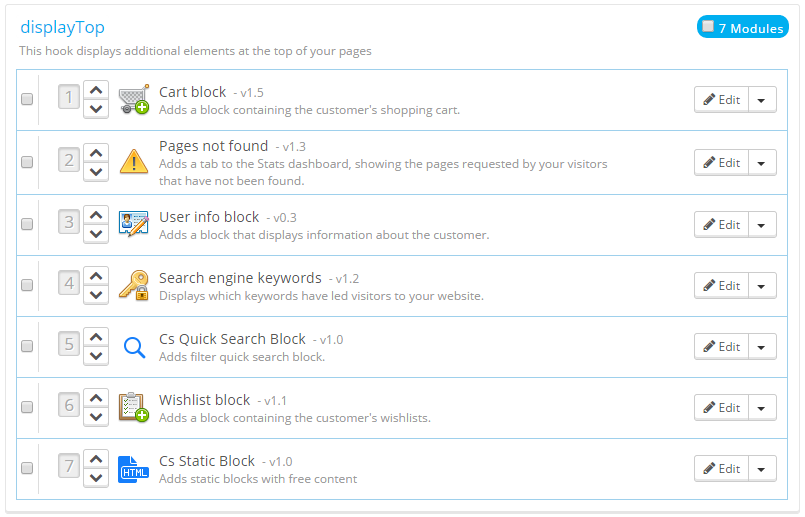Image resolution: width=805 pixels, height=517 pixels.
Task: Open the displayTop hook title link
Action: click(62, 27)
